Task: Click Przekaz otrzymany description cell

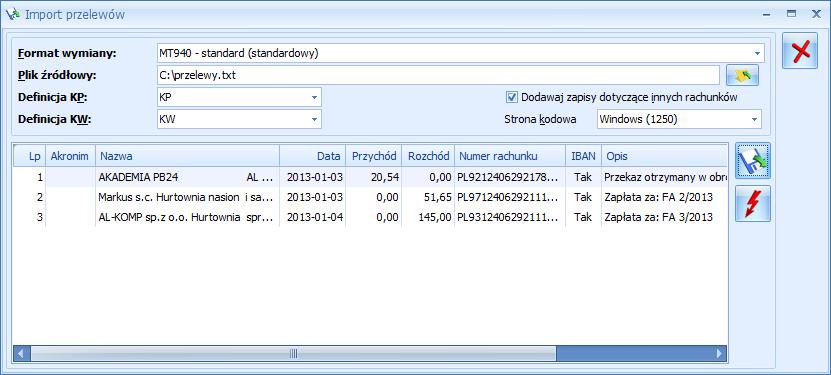Action: 665,178
